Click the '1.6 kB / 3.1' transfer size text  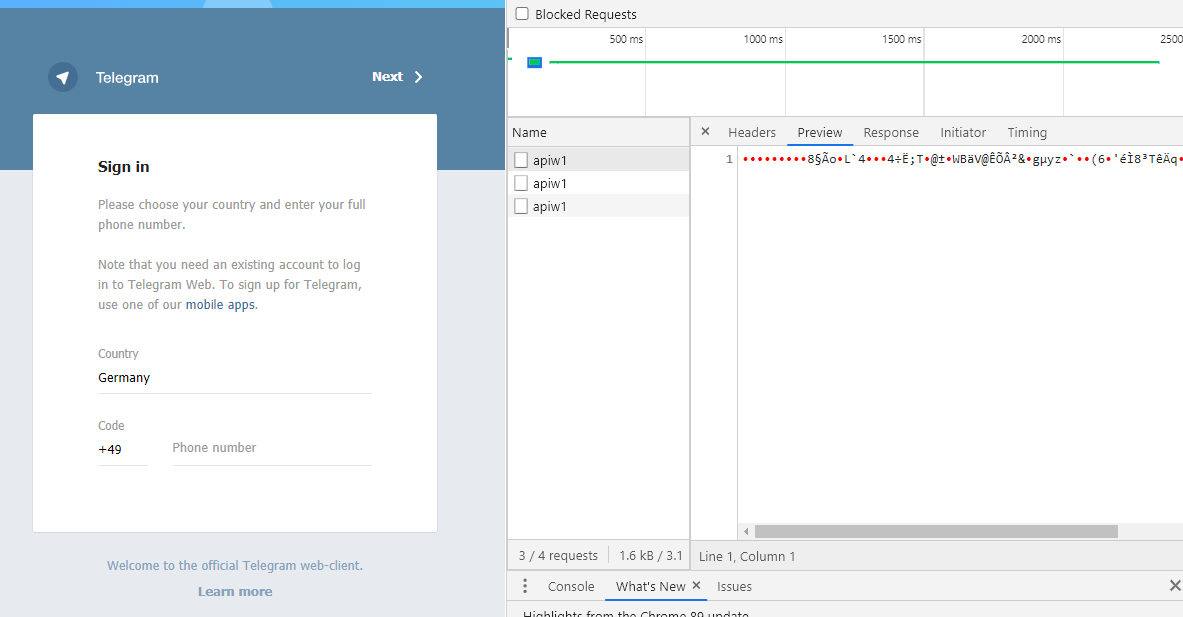(x=650, y=556)
